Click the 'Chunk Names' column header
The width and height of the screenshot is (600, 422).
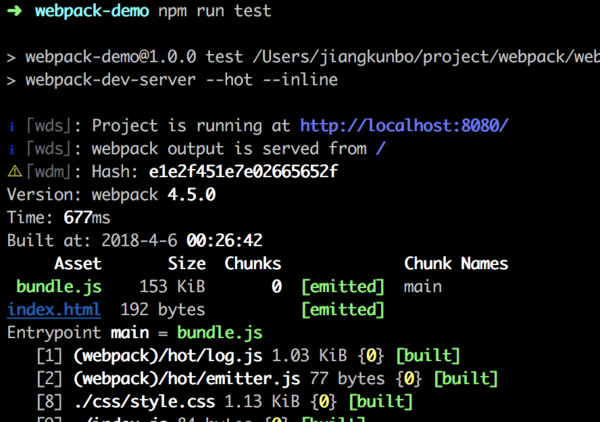(456, 264)
